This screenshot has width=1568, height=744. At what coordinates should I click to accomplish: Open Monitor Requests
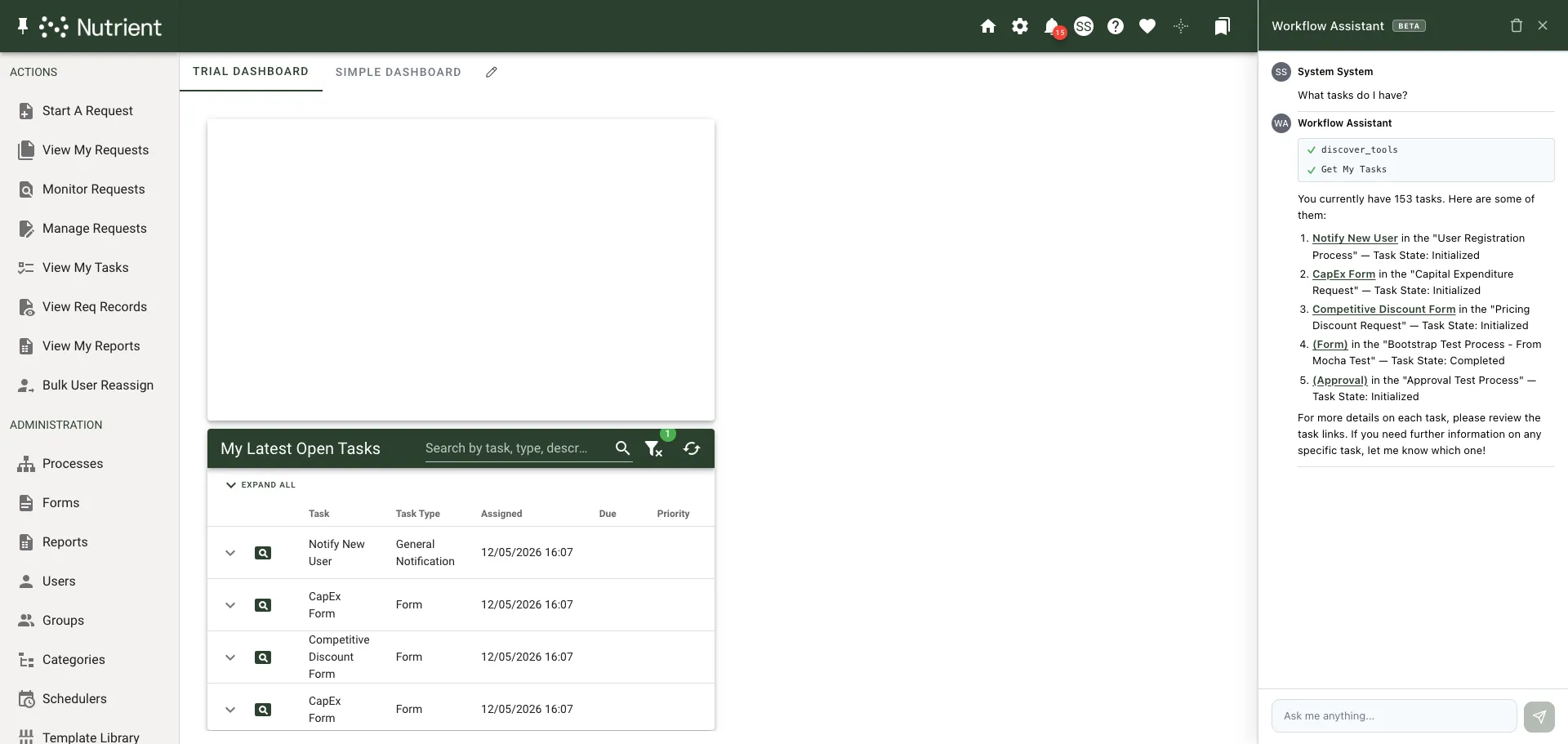(x=89, y=189)
